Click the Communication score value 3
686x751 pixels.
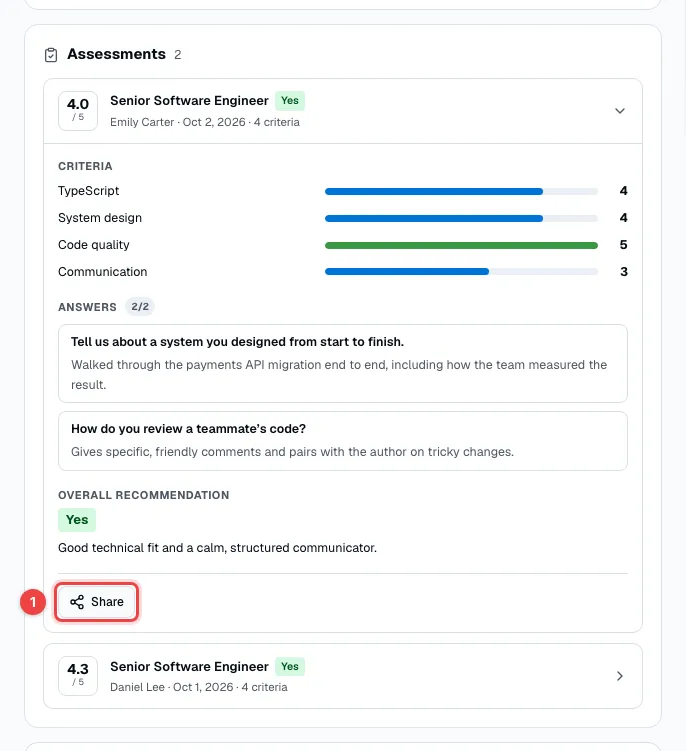[623, 272]
